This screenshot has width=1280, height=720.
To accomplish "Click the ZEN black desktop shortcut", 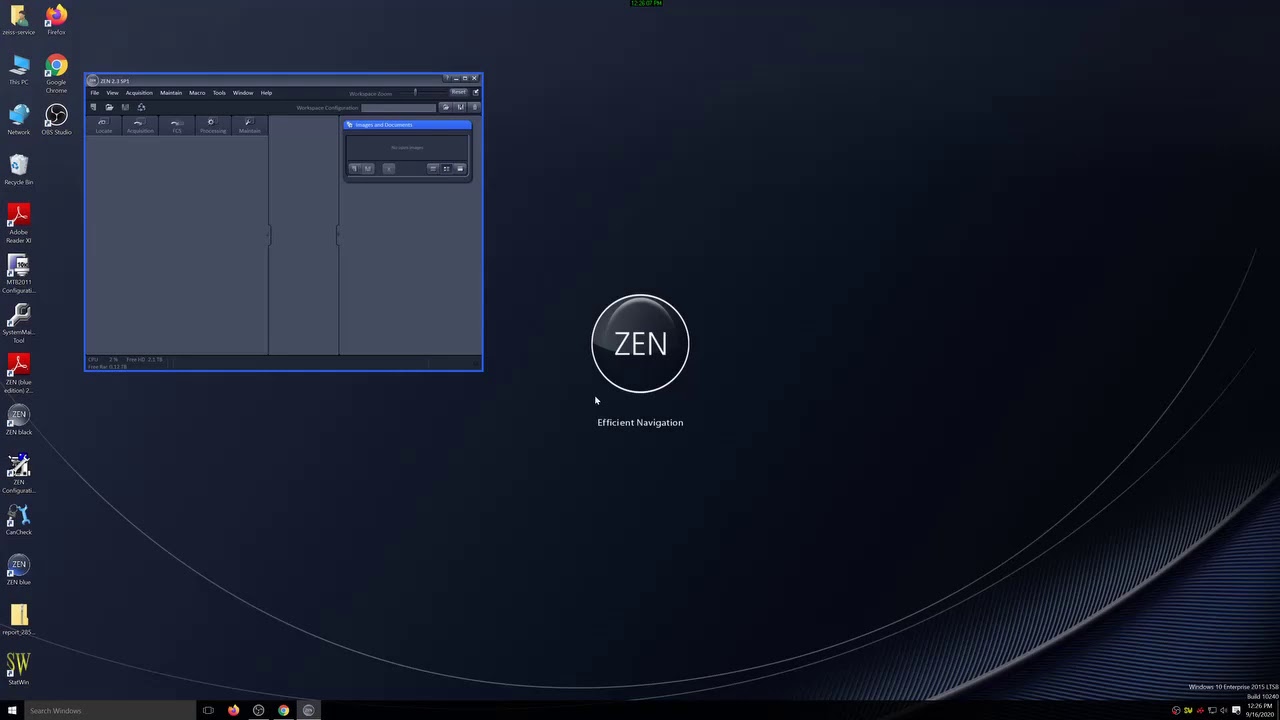I will [x=19, y=420].
